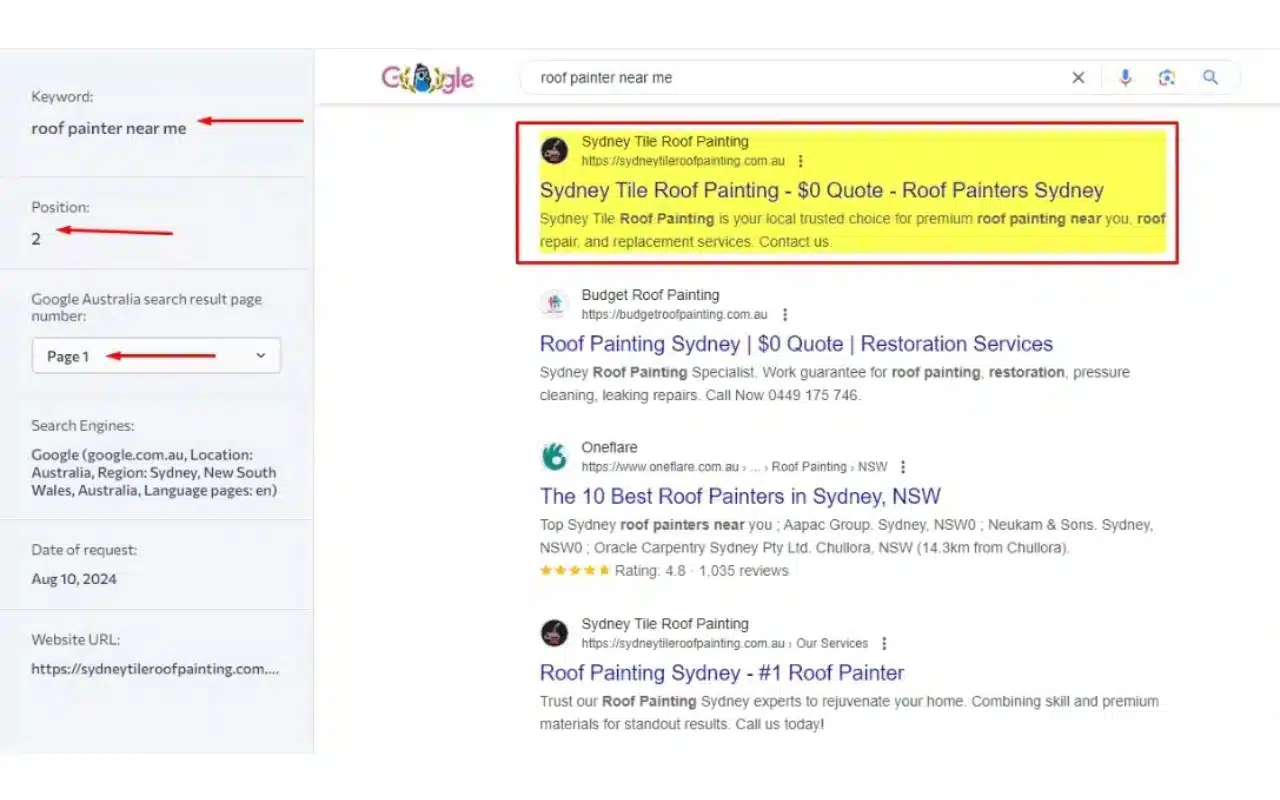
Task: Open three-dot menu beside Oneflare result URL
Action: coord(903,467)
